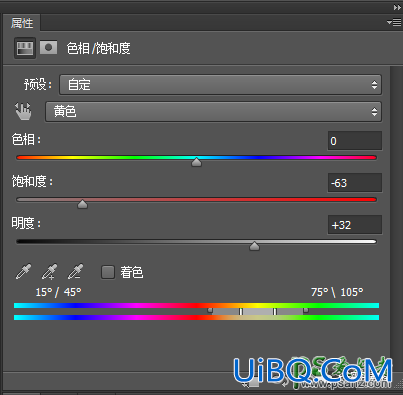Image resolution: width=403 pixels, height=395 pixels.
Task: Switch to the layer mask icon
Action: 48,48
